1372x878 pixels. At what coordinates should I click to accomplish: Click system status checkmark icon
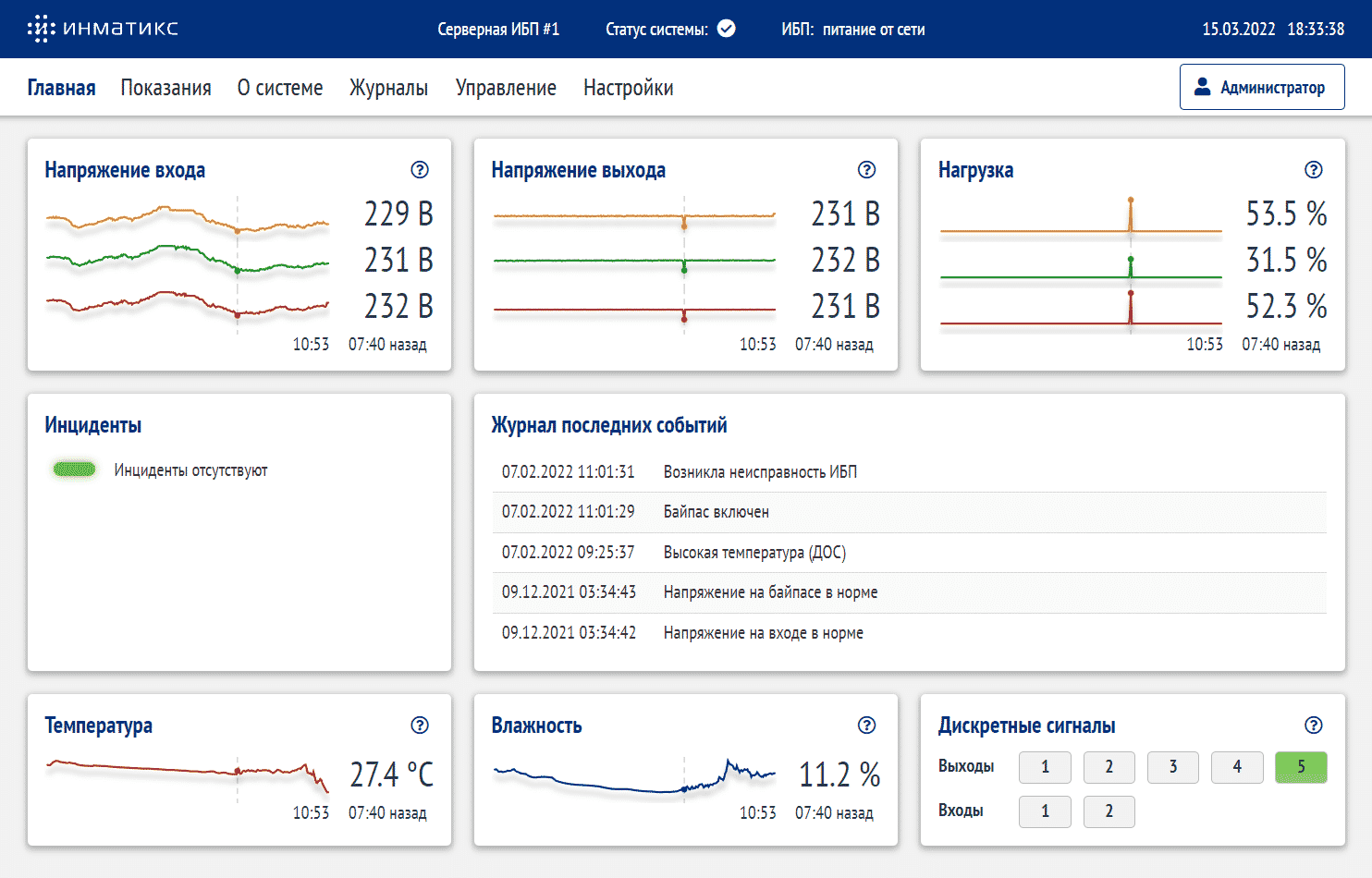[727, 29]
